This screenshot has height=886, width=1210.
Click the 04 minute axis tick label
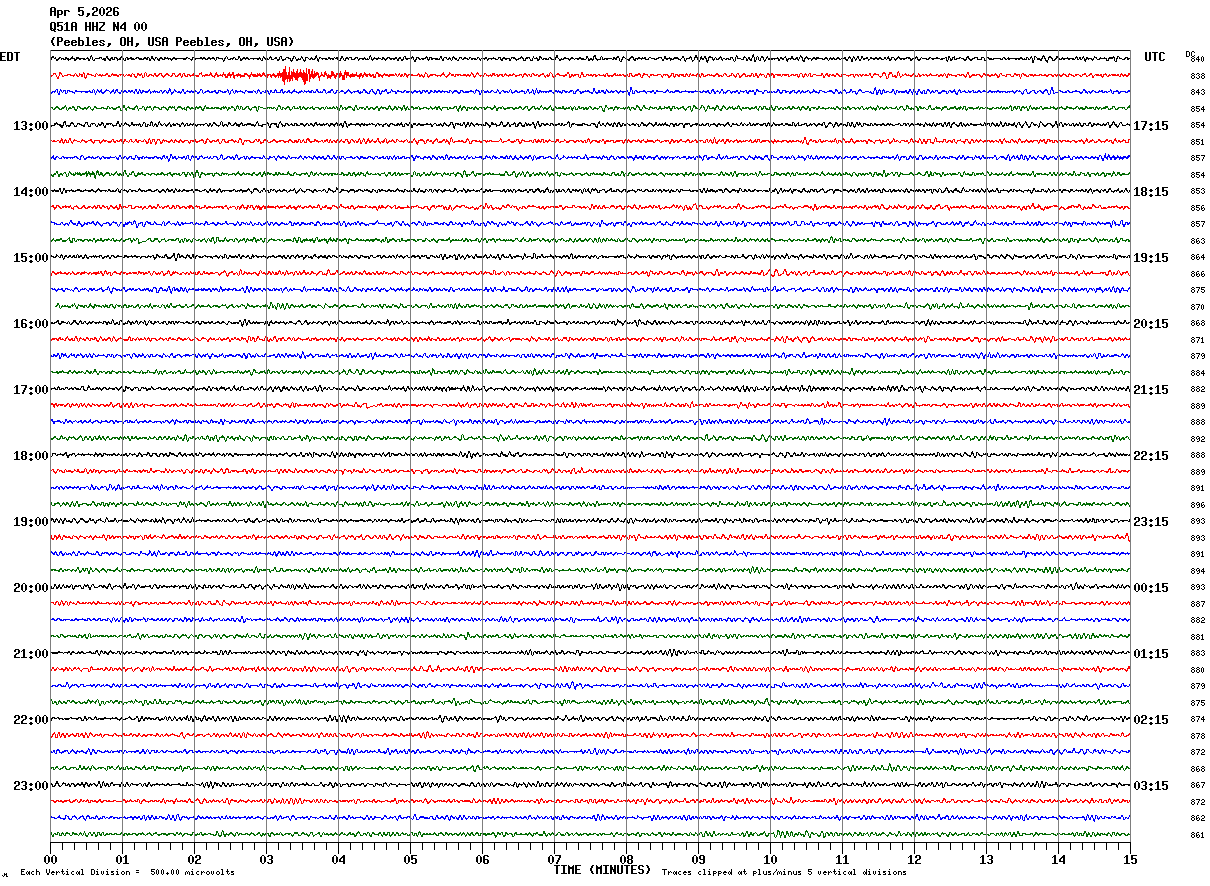(x=338, y=860)
